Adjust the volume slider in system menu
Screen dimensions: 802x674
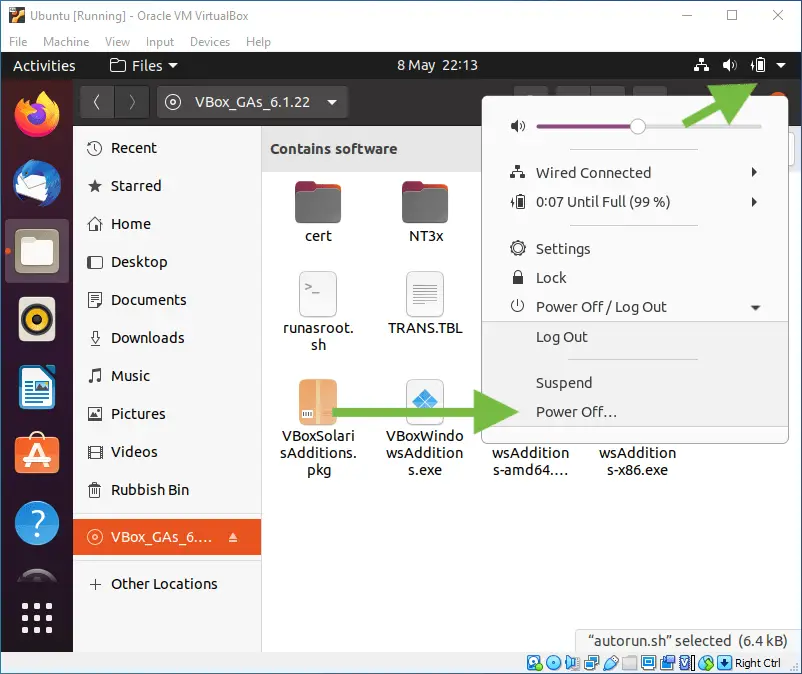(649, 126)
